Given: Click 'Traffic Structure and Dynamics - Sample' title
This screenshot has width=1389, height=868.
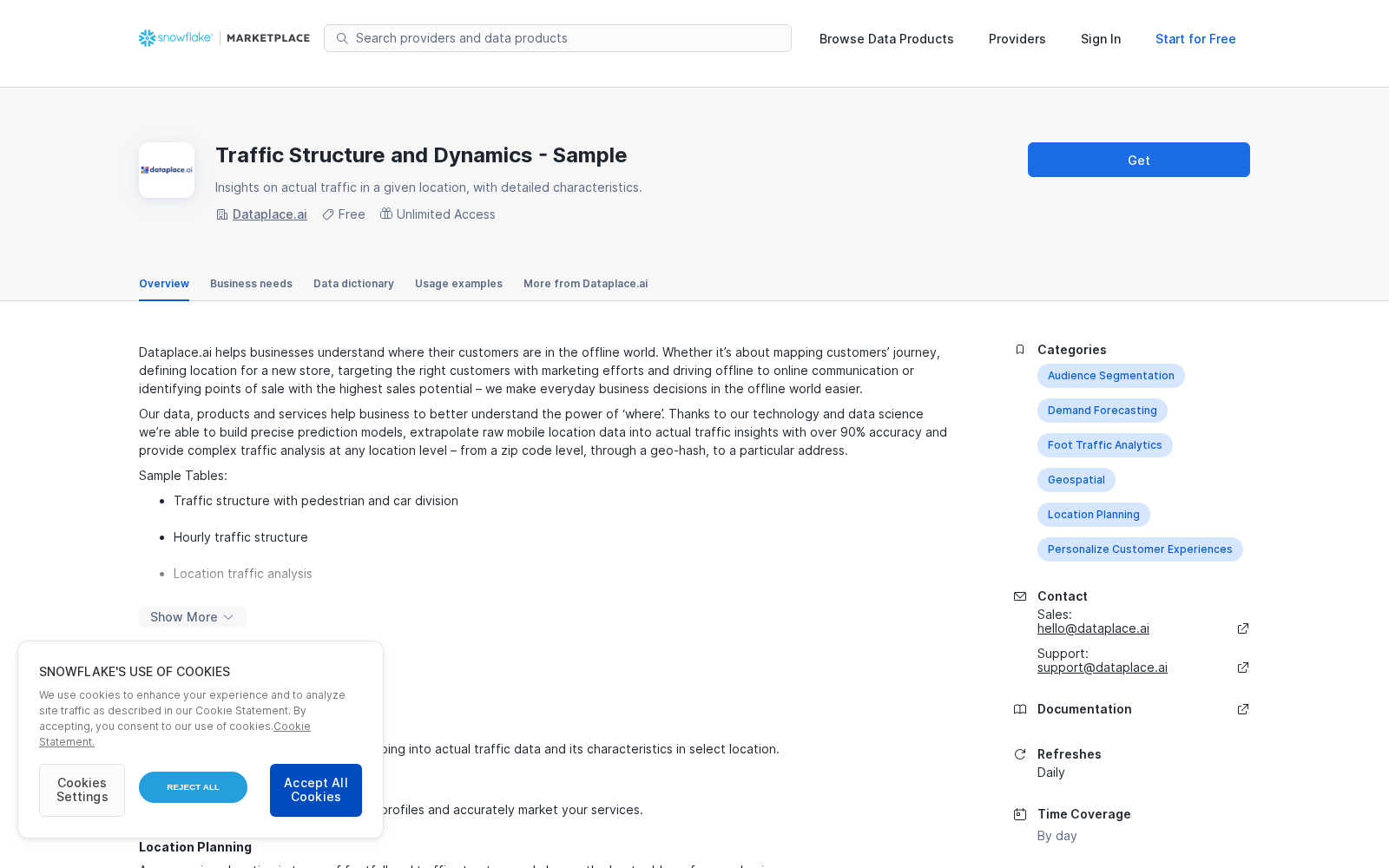Looking at the screenshot, I should (x=421, y=155).
